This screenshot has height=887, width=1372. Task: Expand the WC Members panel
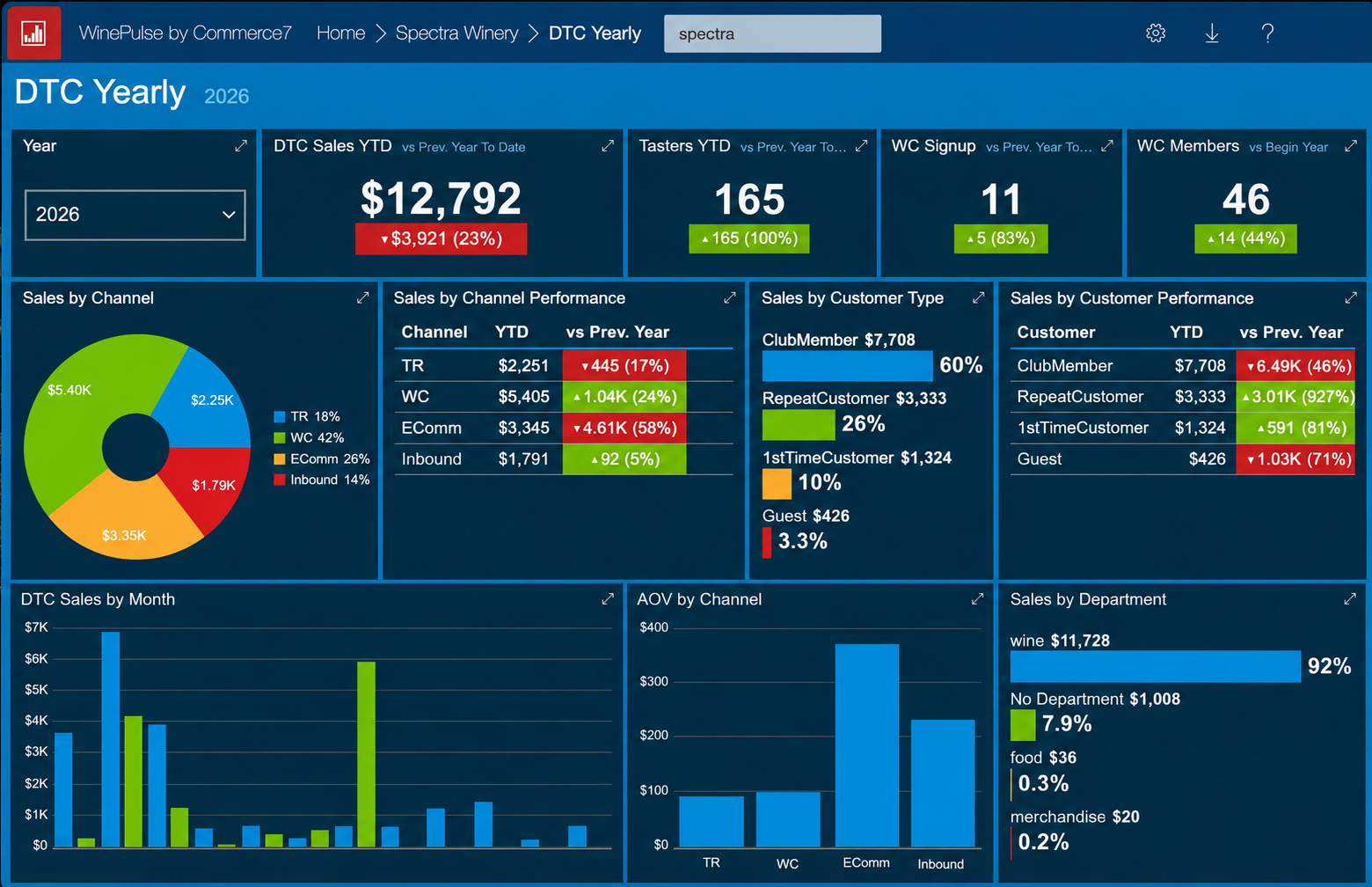tap(1351, 146)
